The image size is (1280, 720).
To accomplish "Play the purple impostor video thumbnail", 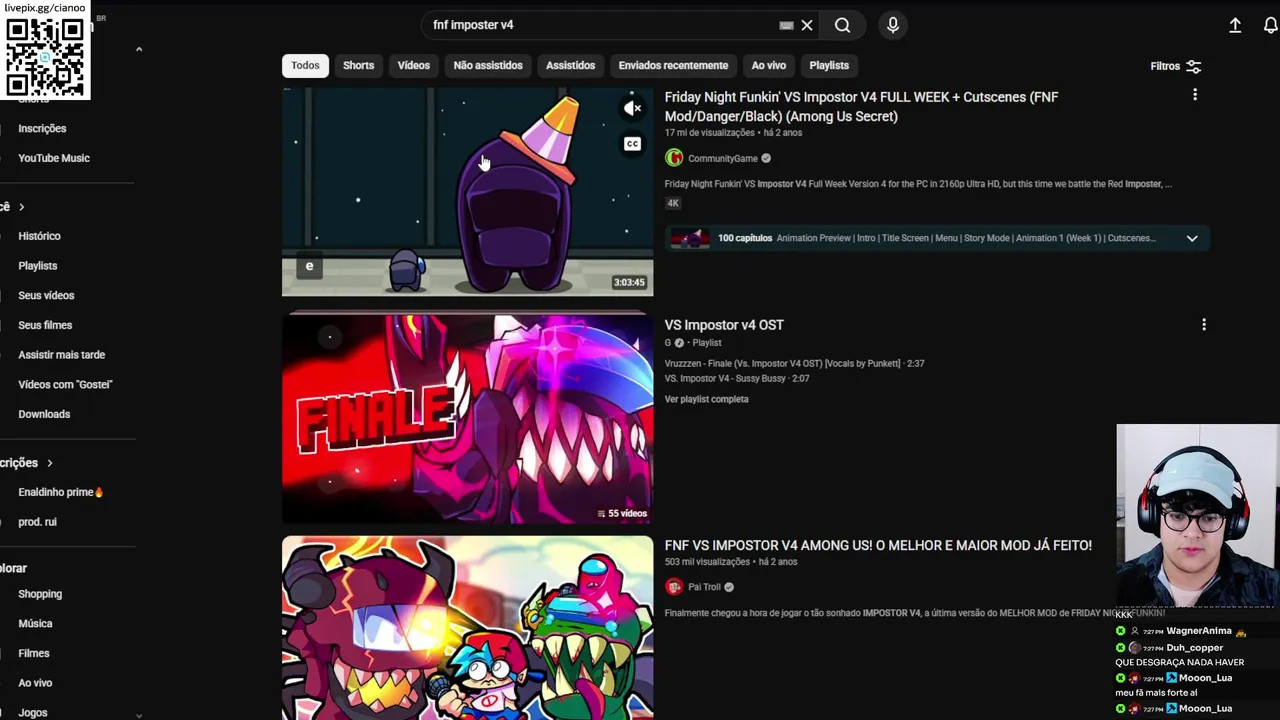I will point(467,192).
